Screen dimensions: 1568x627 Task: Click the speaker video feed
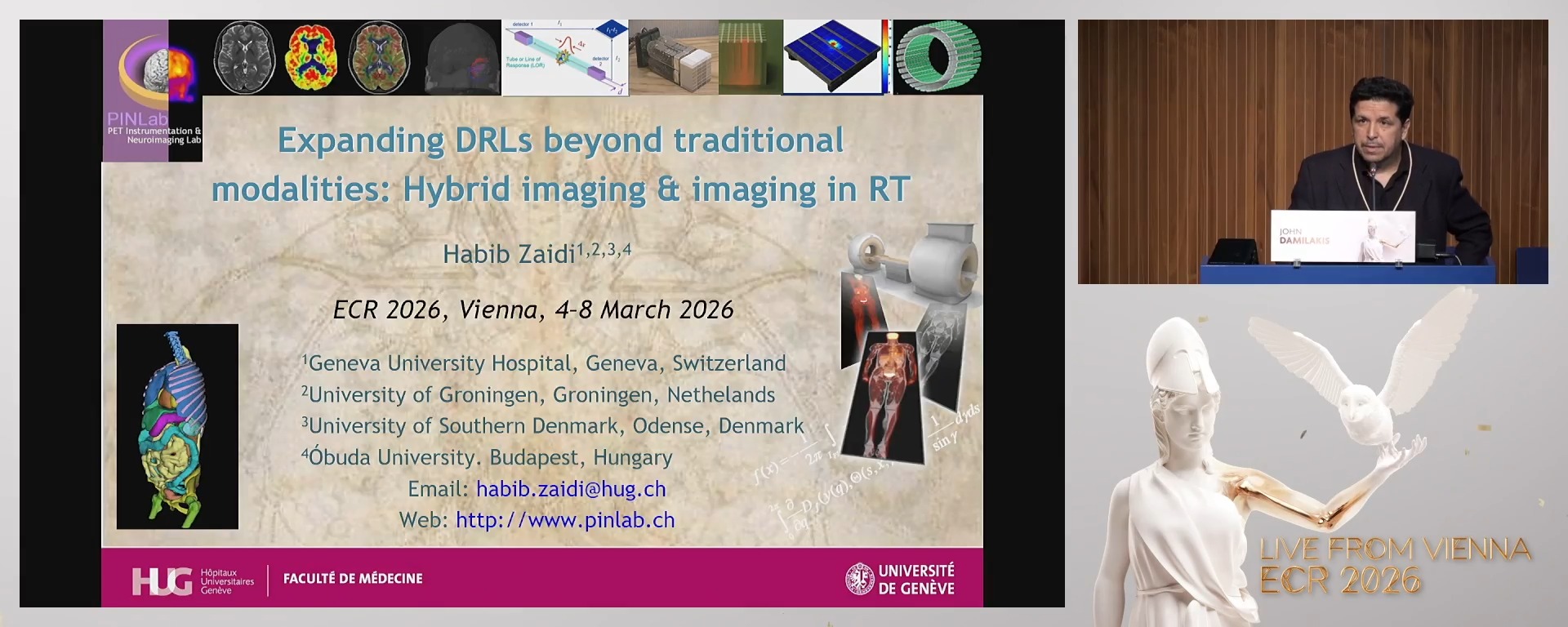point(1312,152)
